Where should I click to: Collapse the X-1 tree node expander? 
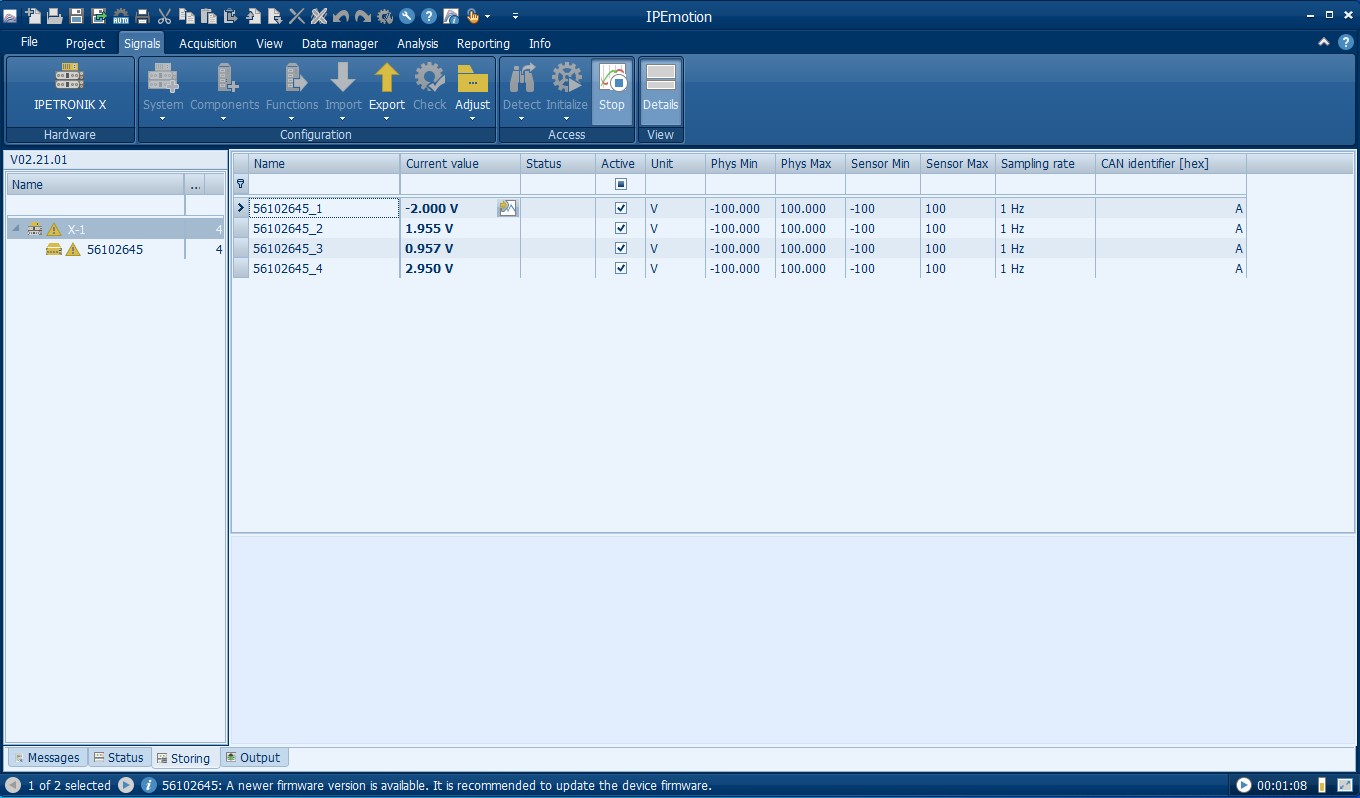click(x=16, y=228)
